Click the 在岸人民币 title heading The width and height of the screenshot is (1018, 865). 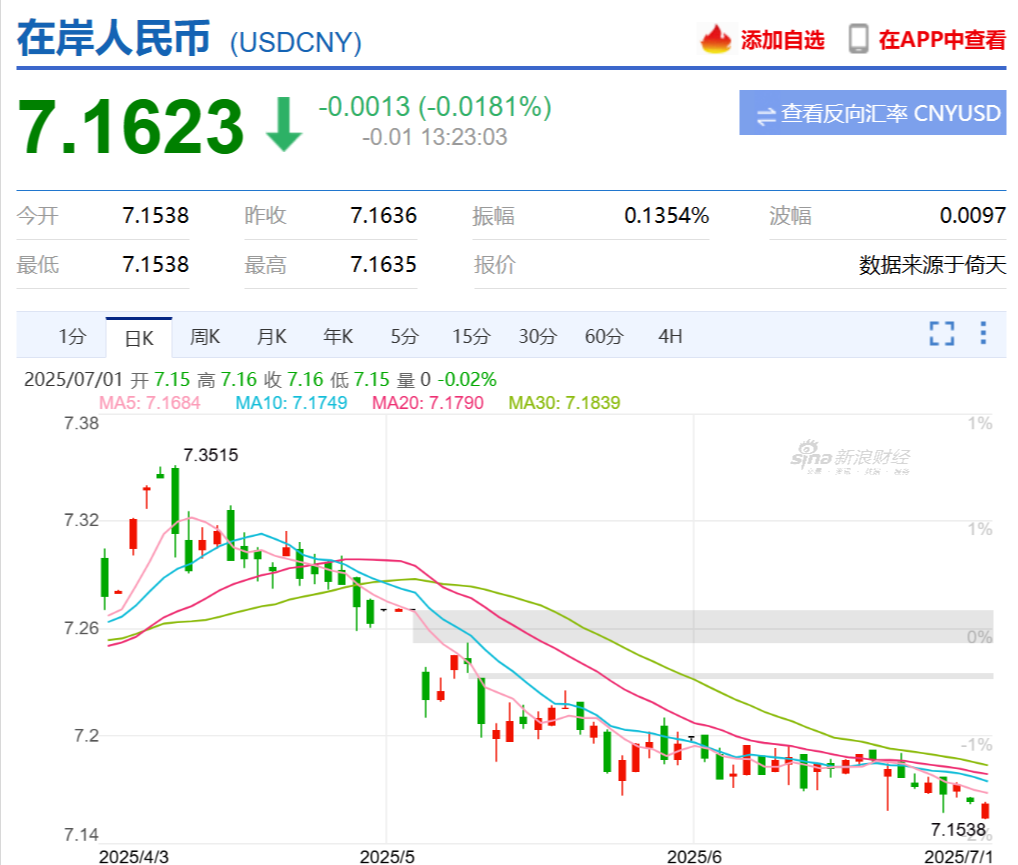click(113, 38)
